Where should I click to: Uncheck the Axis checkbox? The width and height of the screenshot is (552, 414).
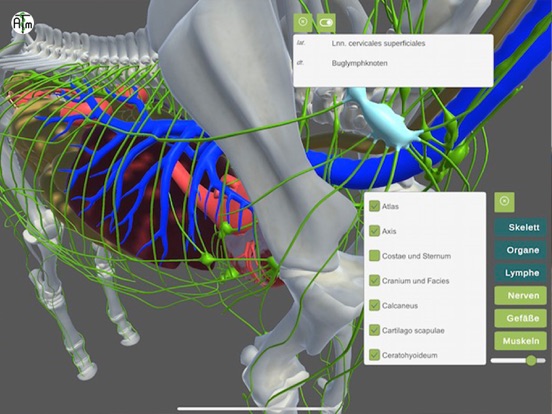374,231
